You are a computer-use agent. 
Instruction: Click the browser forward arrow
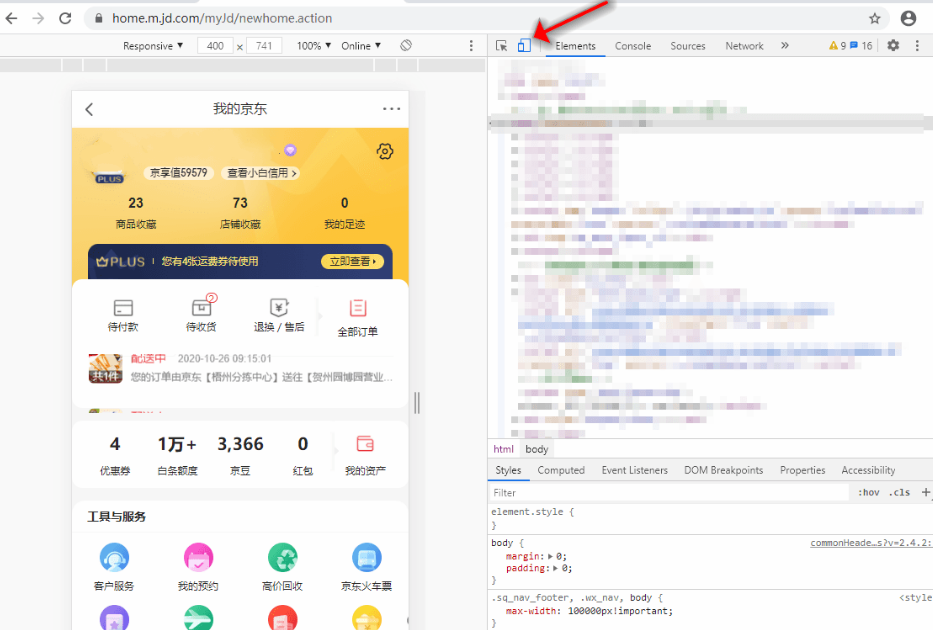tap(38, 18)
